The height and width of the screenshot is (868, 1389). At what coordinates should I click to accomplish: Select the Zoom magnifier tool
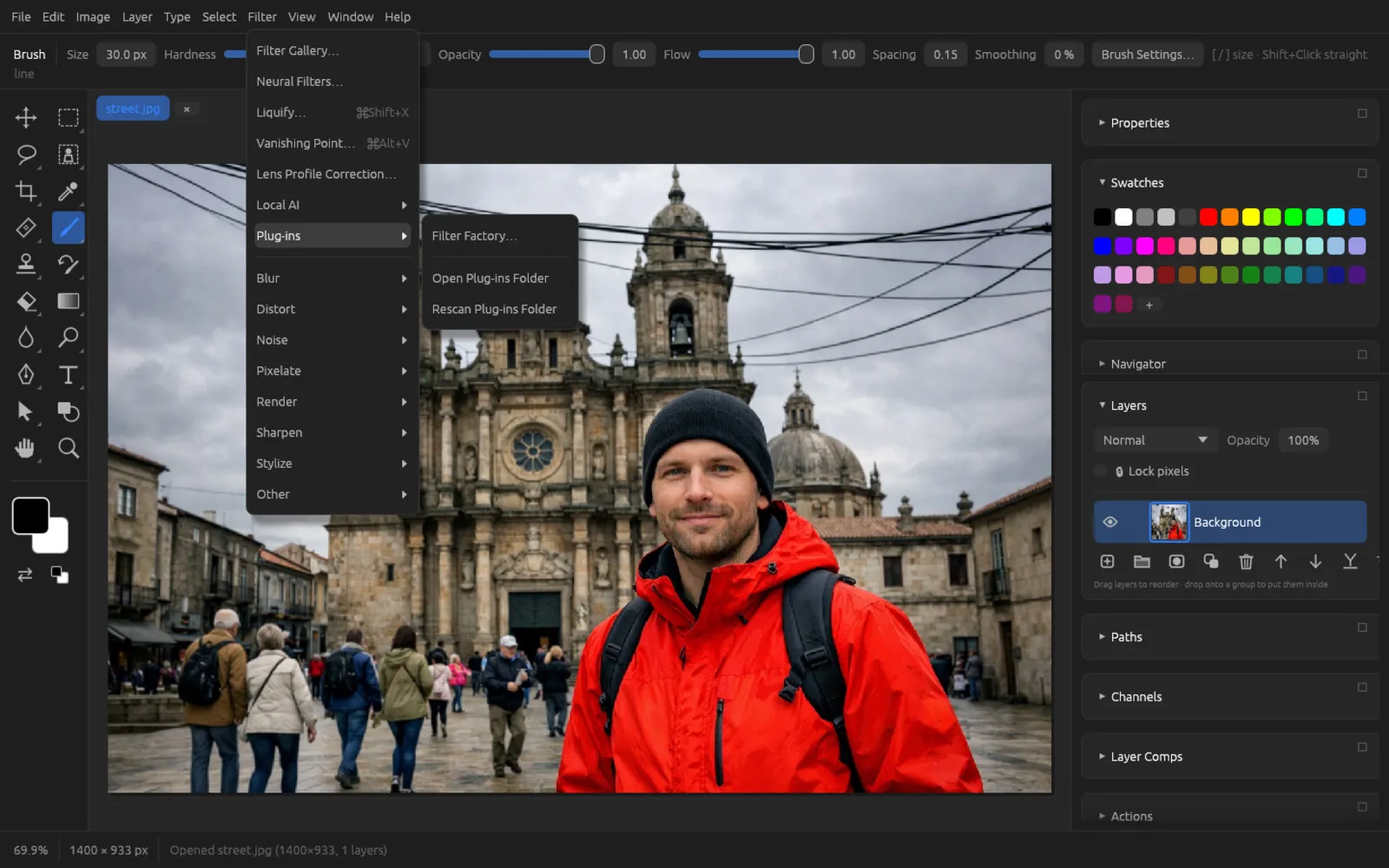pyautogui.click(x=68, y=448)
